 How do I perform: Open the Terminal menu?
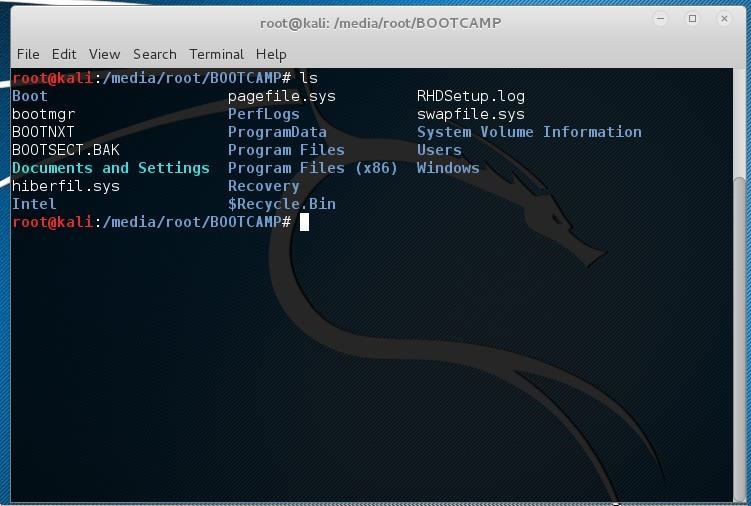216,54
